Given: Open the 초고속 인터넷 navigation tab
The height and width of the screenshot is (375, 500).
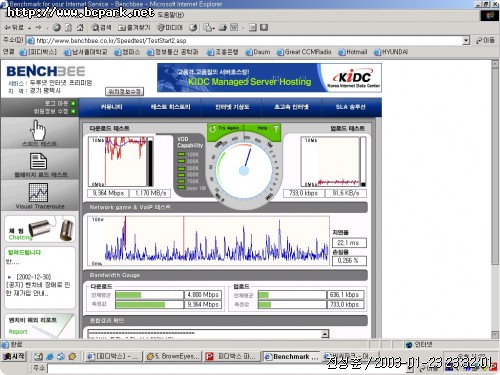Looking at the screenshot, I should coord(291,107).
